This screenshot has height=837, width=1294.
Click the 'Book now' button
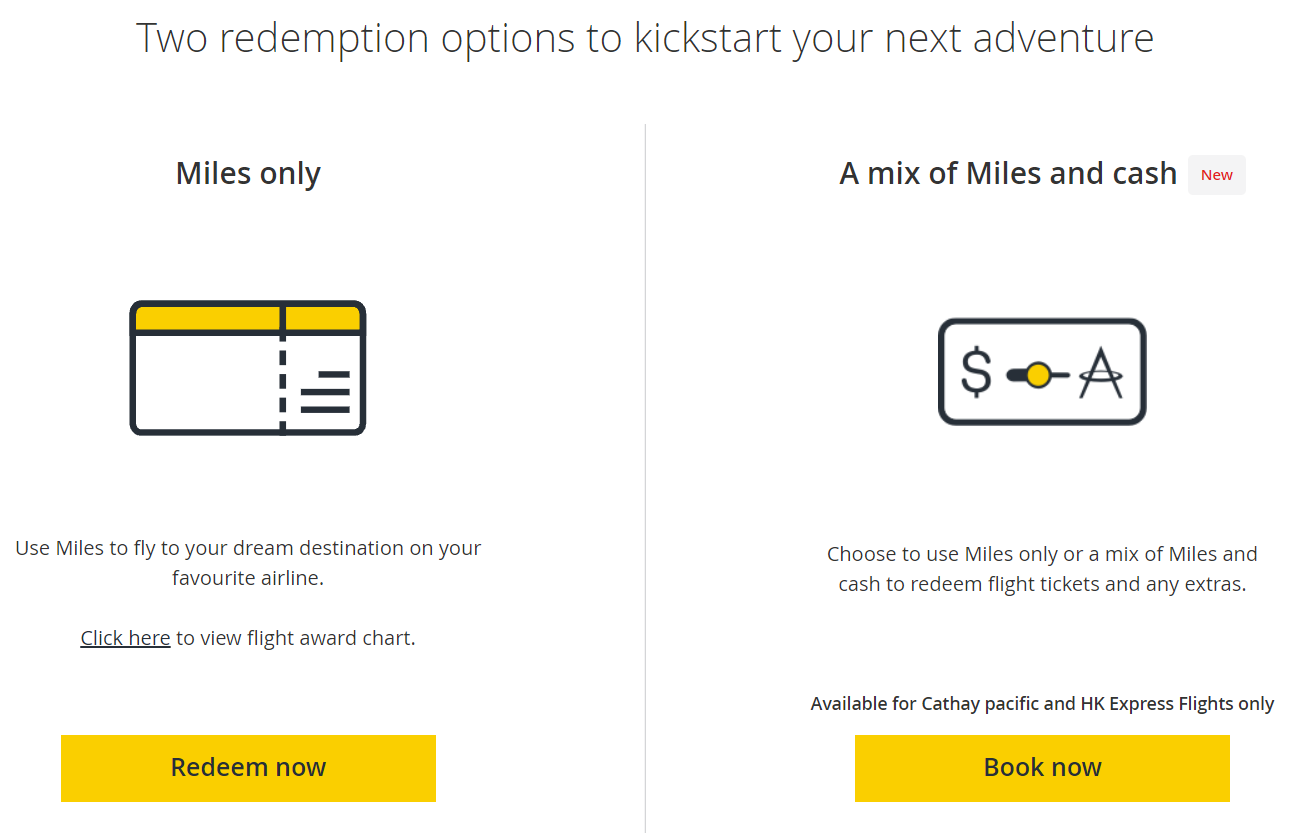(x=1042, y=768)
